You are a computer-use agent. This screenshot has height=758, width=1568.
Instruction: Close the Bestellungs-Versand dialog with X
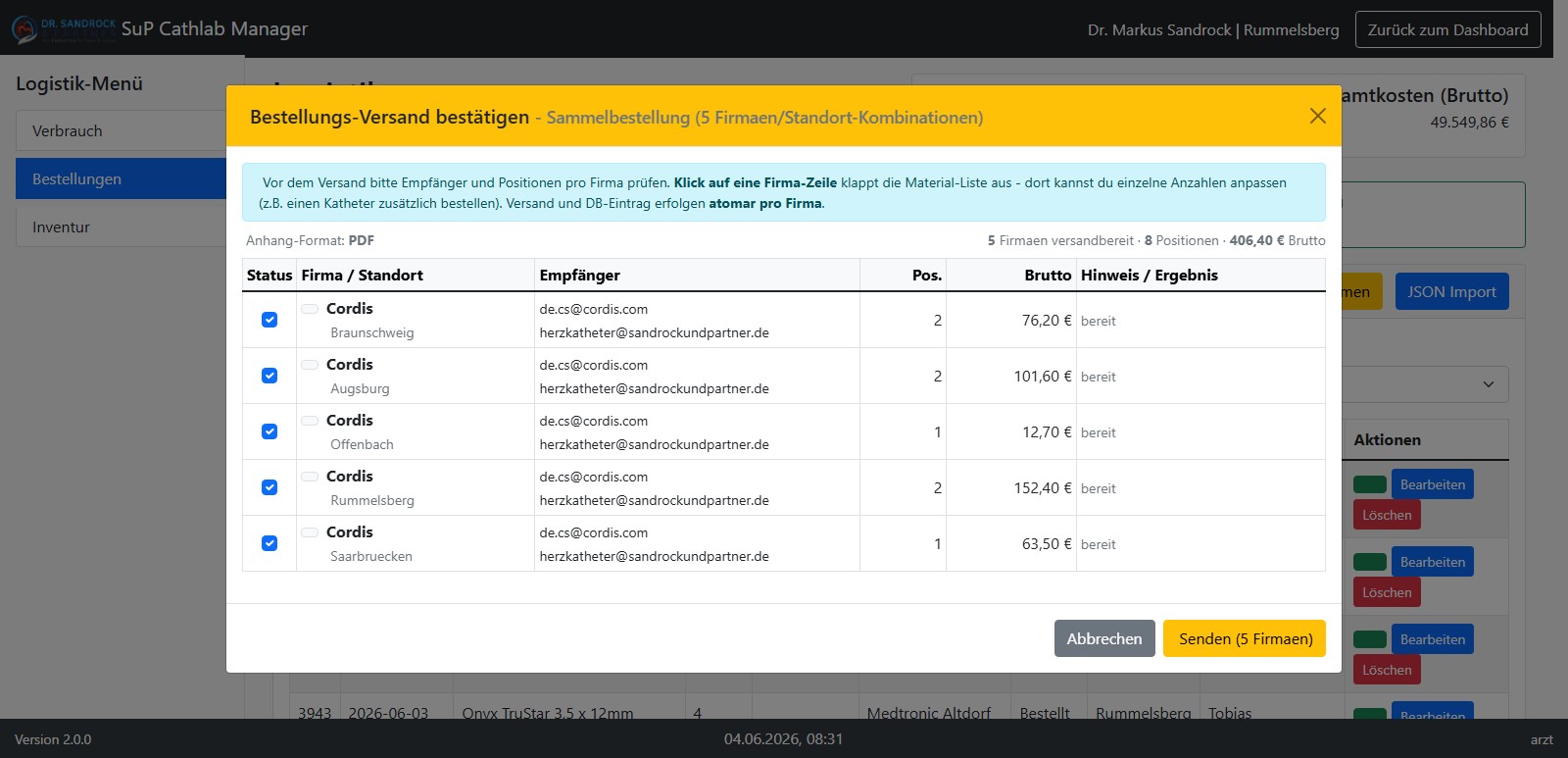click(1317, 116)
